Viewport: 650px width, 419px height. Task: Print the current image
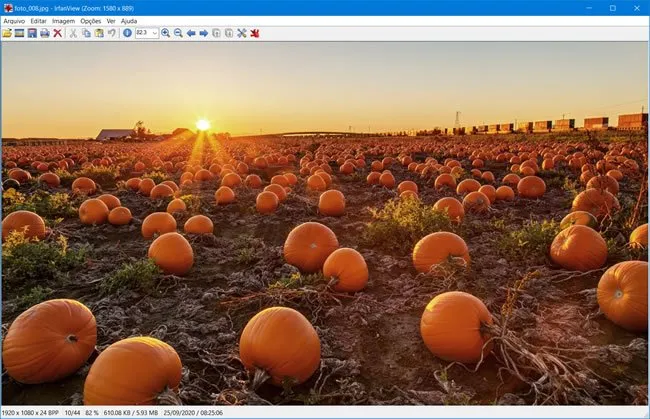point(45,33)
